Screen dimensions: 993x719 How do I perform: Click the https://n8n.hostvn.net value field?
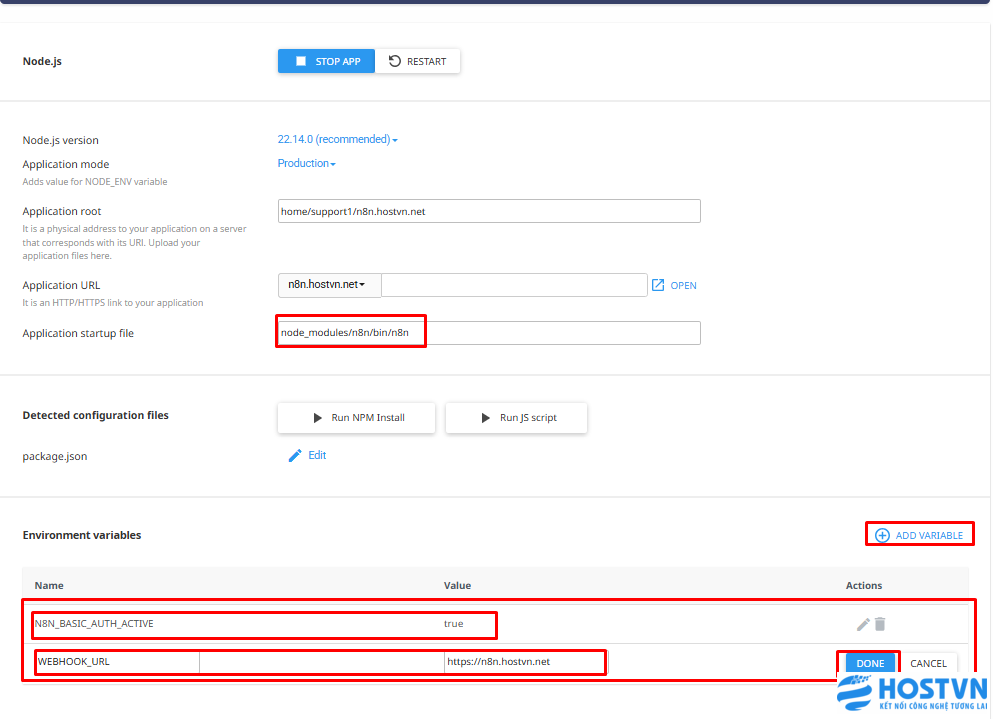pyautogui.click(x=525, y=662)
